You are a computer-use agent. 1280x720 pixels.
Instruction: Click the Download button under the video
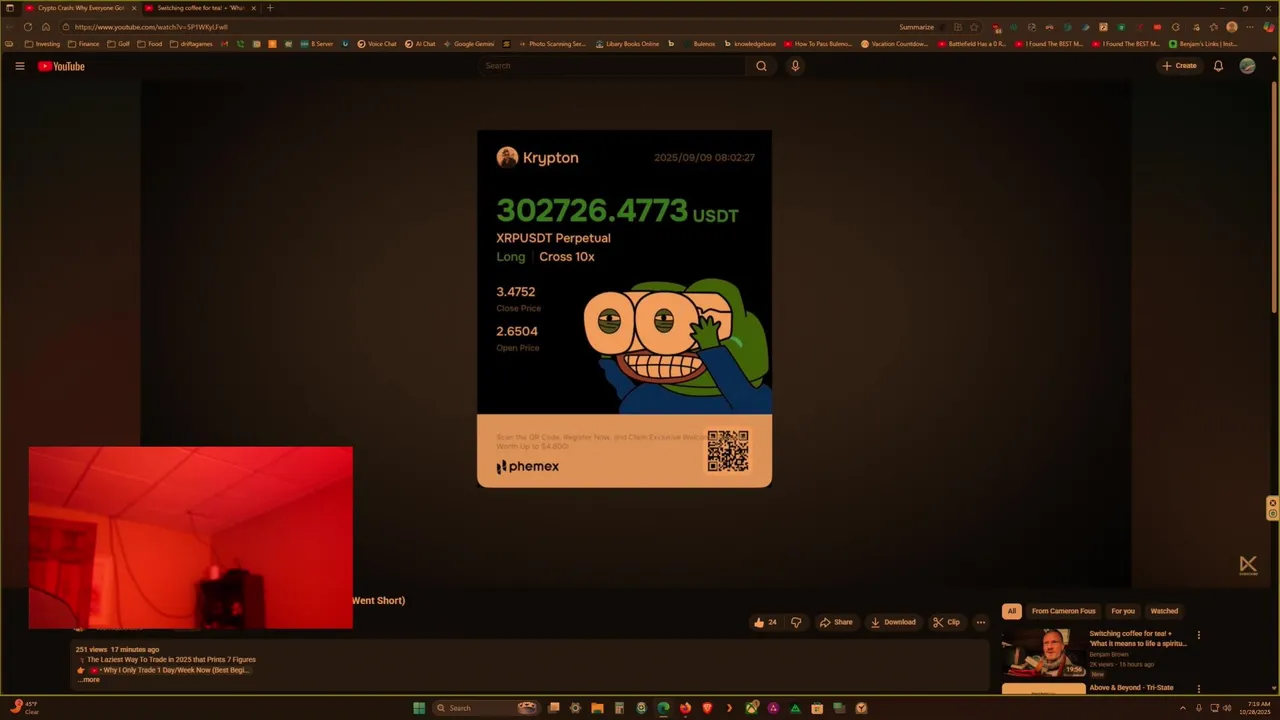pyautogui.click(x=893, y=622)
